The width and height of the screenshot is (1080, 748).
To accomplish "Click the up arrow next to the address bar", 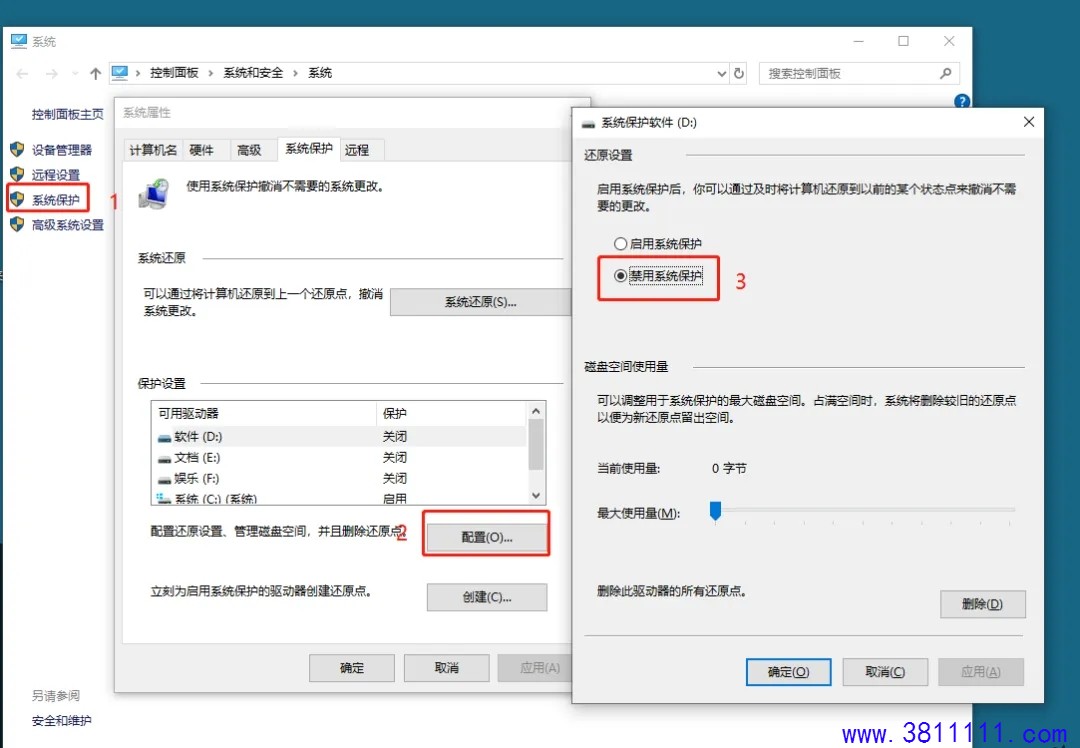I will pyautogui.click(x=95, y=74).
